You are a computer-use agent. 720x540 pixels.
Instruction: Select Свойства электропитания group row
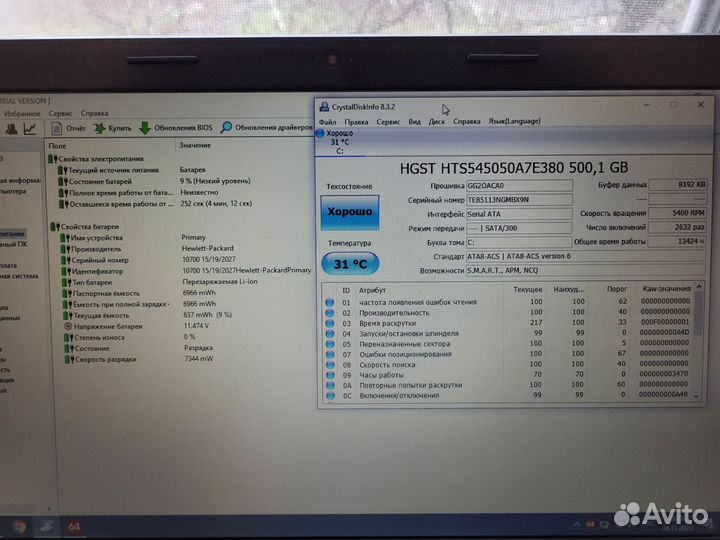tap(96, 159)
